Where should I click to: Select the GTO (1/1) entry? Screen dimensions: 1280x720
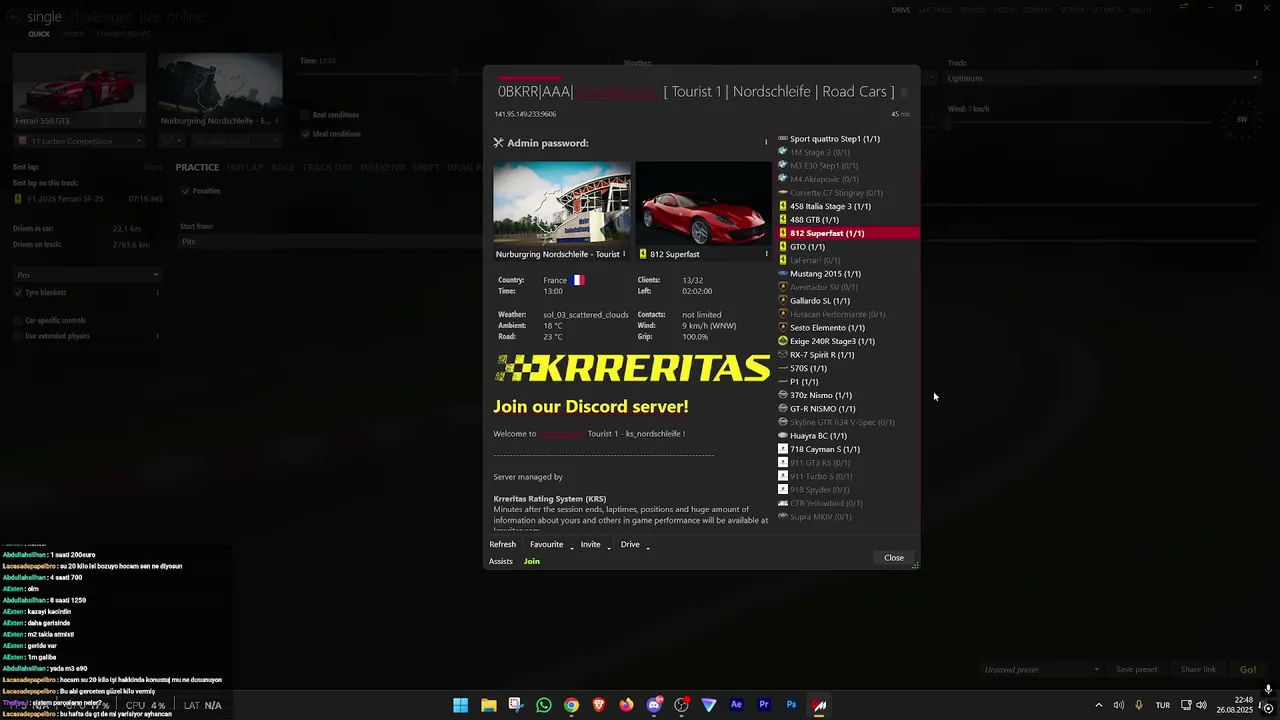coord(848,247)
